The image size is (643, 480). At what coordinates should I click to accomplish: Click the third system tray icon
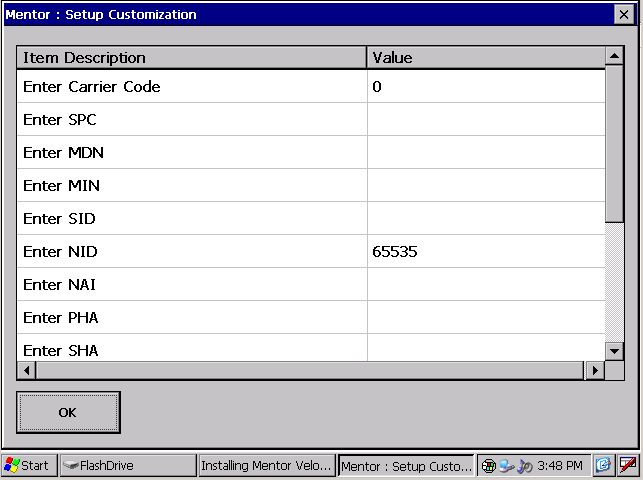tap(525, 466)
